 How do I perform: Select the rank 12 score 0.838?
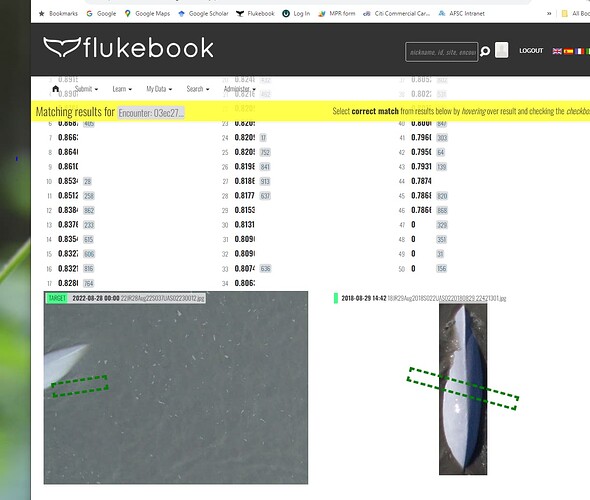tap(68, 210)
